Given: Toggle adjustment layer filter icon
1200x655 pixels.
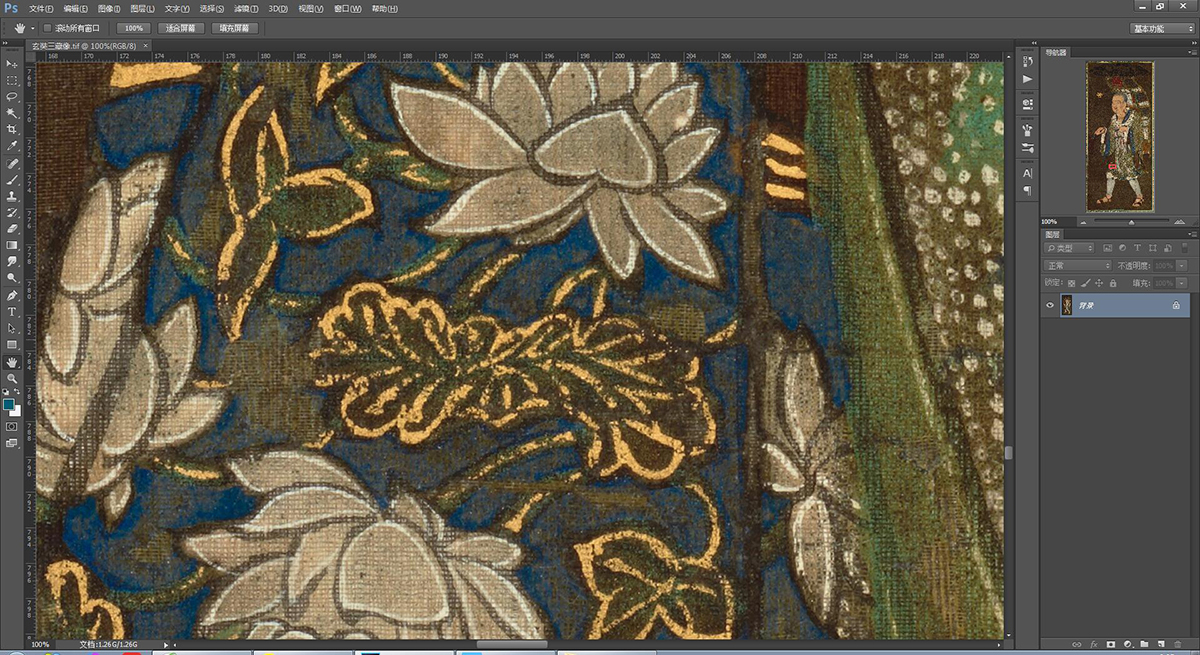Looking at the screenshot, I should pos(1121,247).
